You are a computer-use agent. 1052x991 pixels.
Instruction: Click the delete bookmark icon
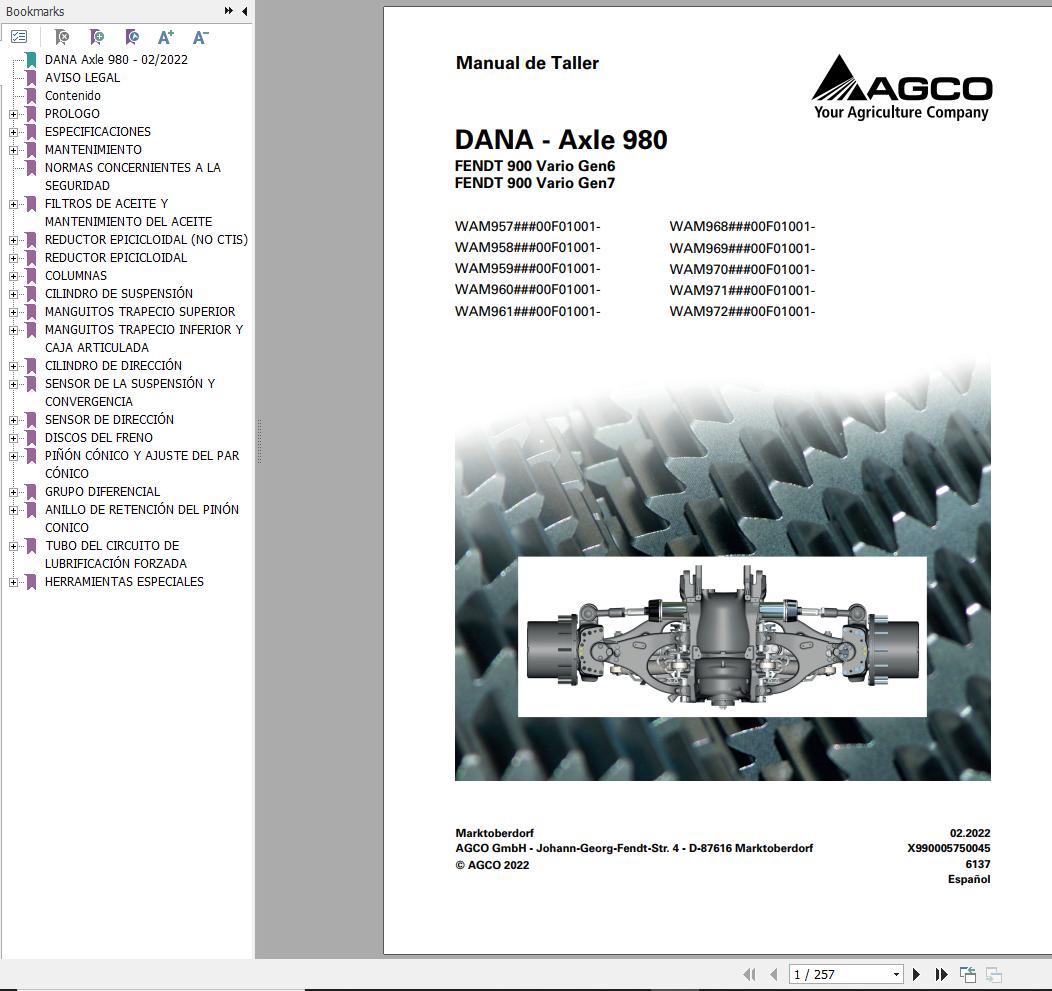click(62, 37)
